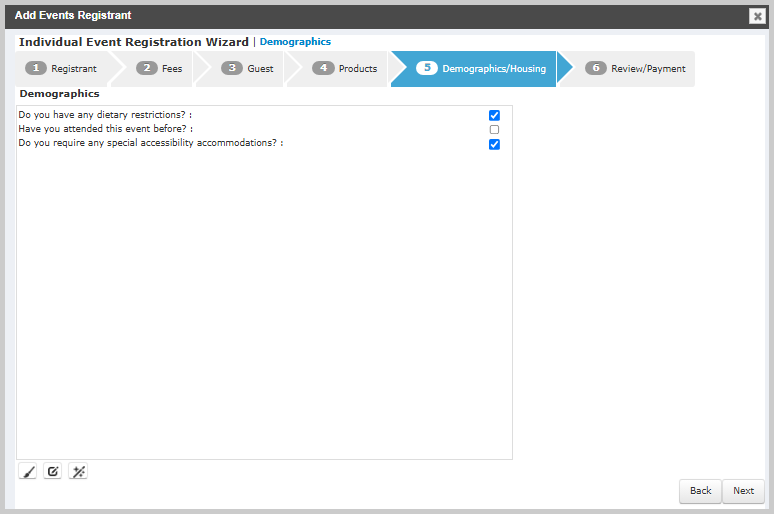Check the attended this event before checkbox
The height and width of the screenshot is (514, 774).
click(494, 129)
